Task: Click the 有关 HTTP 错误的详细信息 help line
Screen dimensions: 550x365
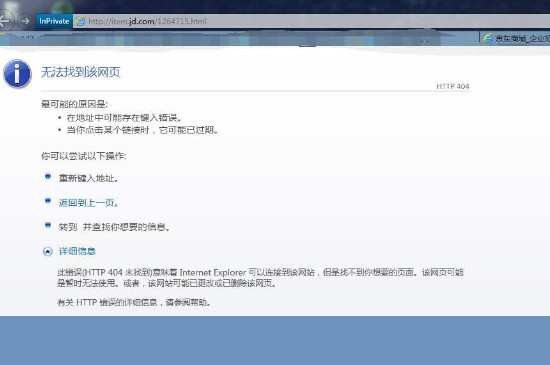Action: (134, 302)
